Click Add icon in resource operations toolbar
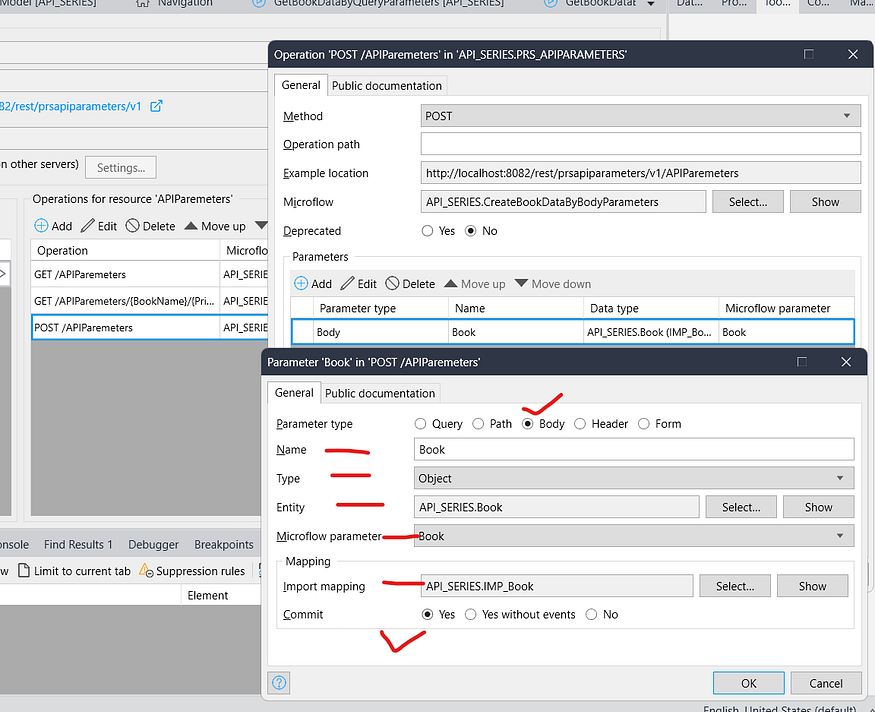This screenshot has width=875, height=712. coord(41,226)
